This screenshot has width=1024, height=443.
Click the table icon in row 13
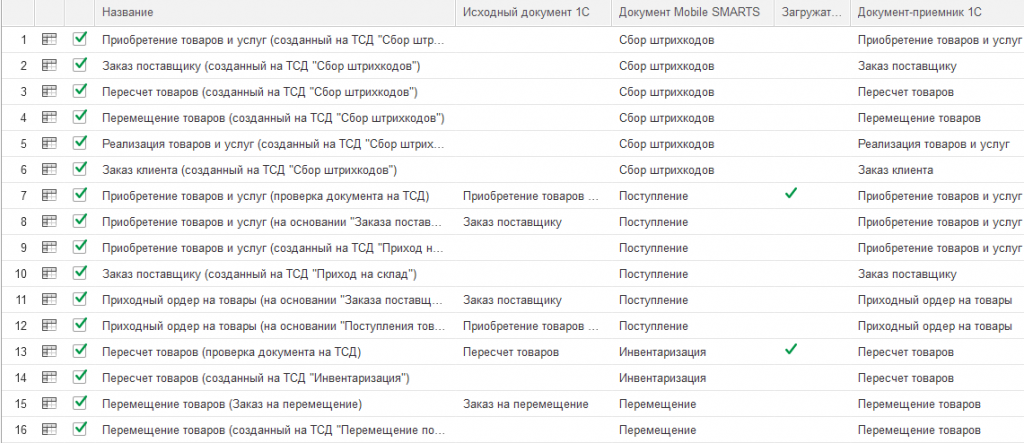pyautogui.click(x=49, y=352)
